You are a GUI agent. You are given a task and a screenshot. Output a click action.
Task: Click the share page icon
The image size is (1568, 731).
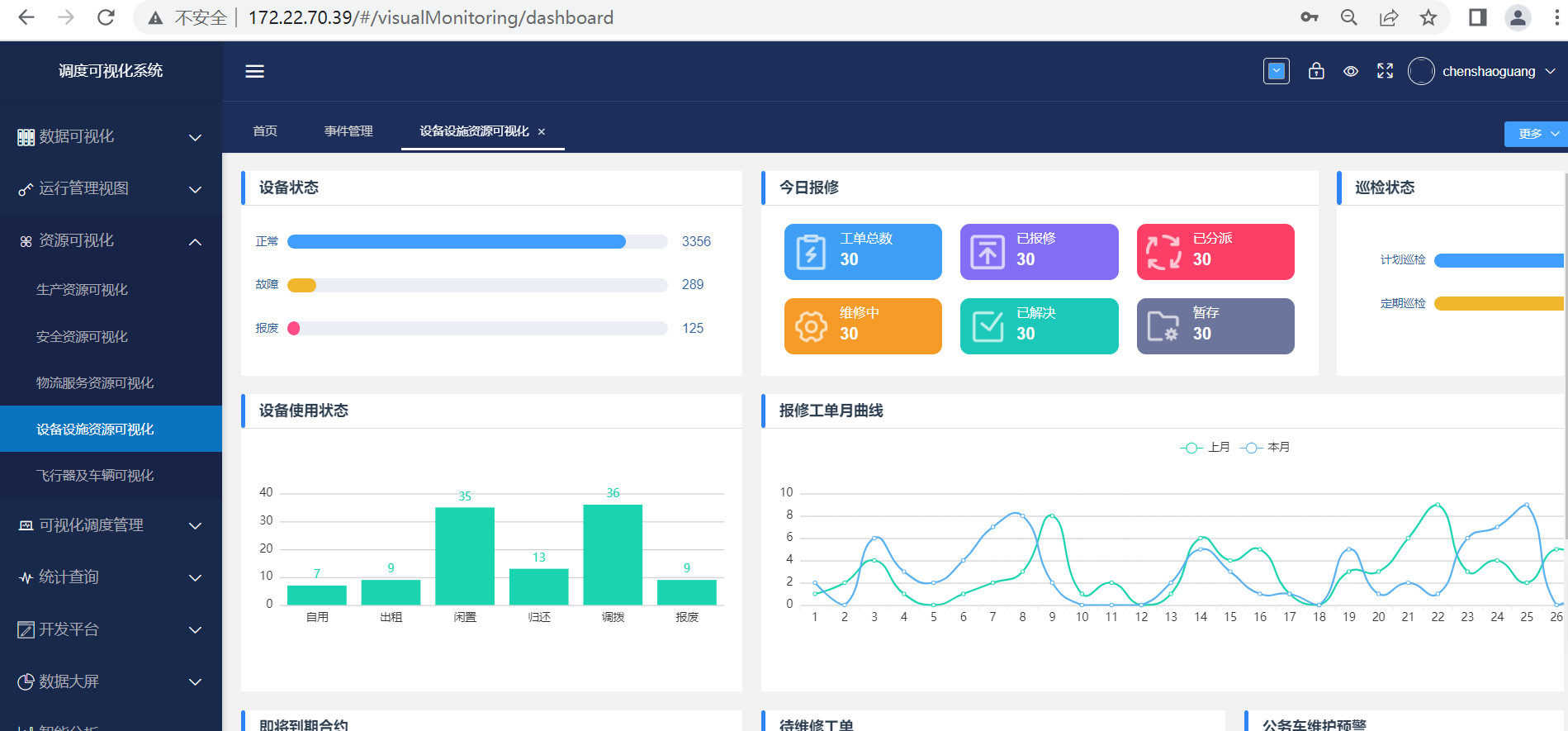1389,17
